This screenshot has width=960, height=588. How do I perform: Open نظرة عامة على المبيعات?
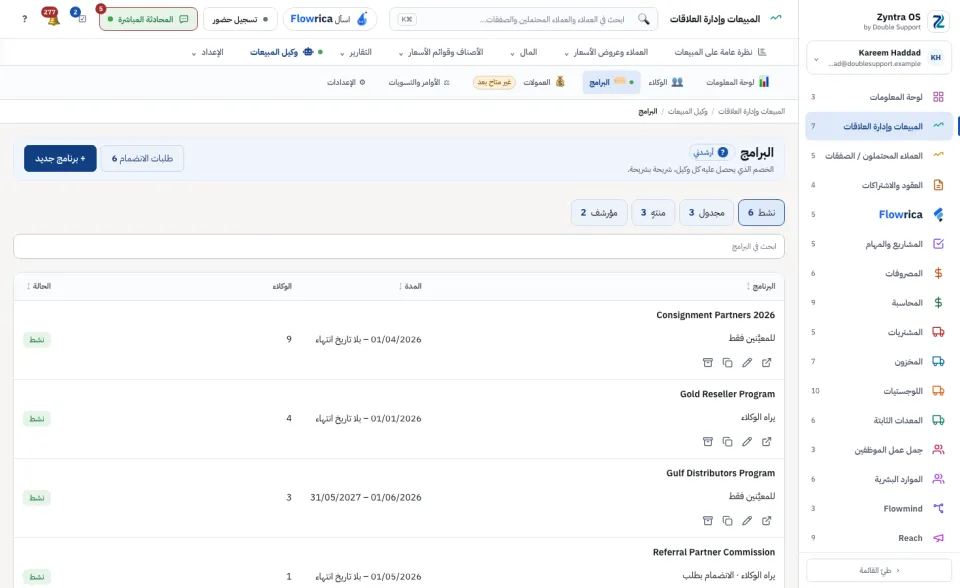tap(720, 52)
